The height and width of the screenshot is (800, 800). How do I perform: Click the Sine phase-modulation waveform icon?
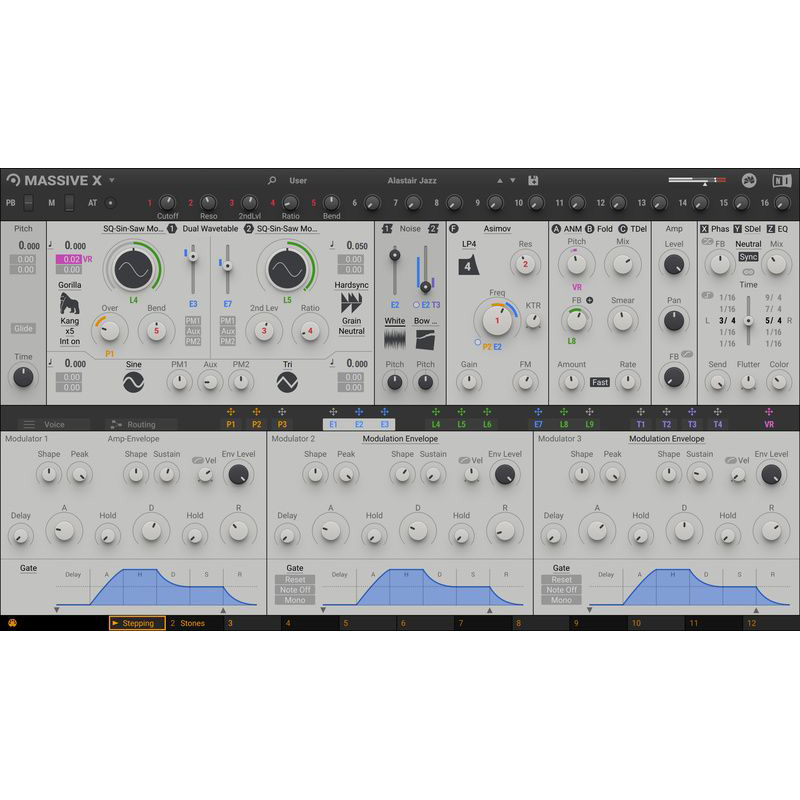click(134, 382)
